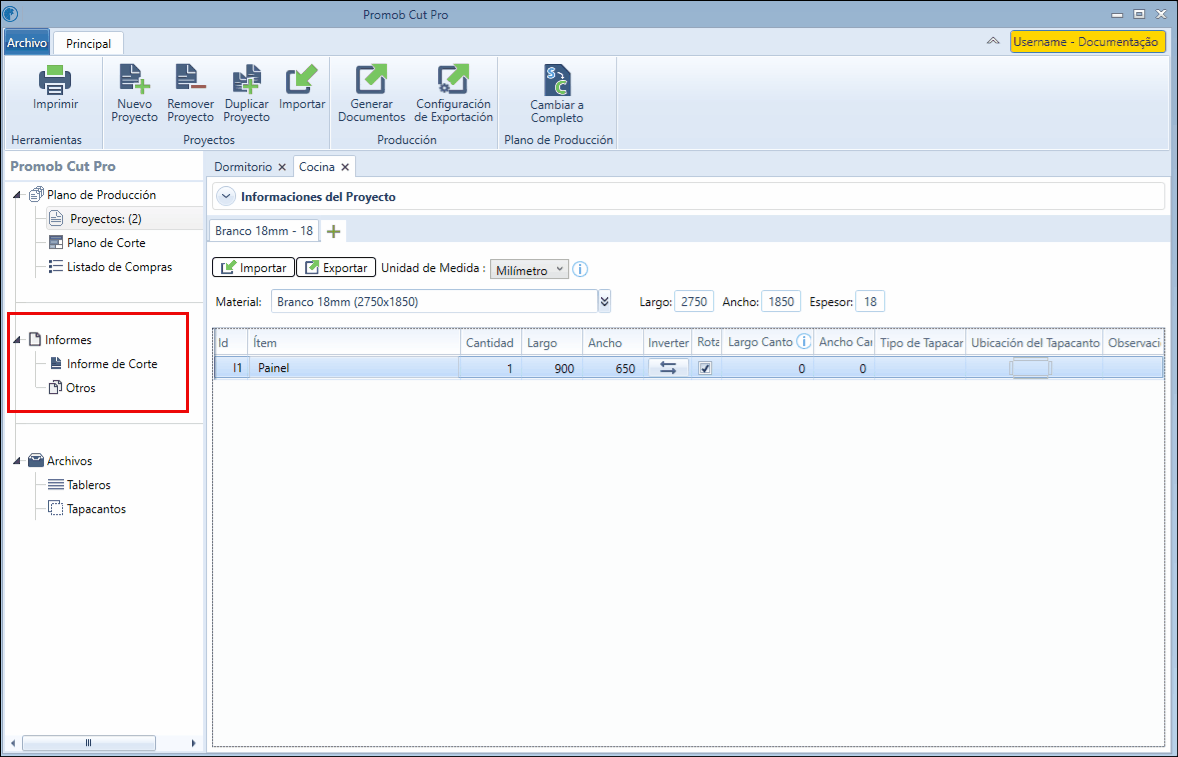Click the ribbon Importar icon

302,80
